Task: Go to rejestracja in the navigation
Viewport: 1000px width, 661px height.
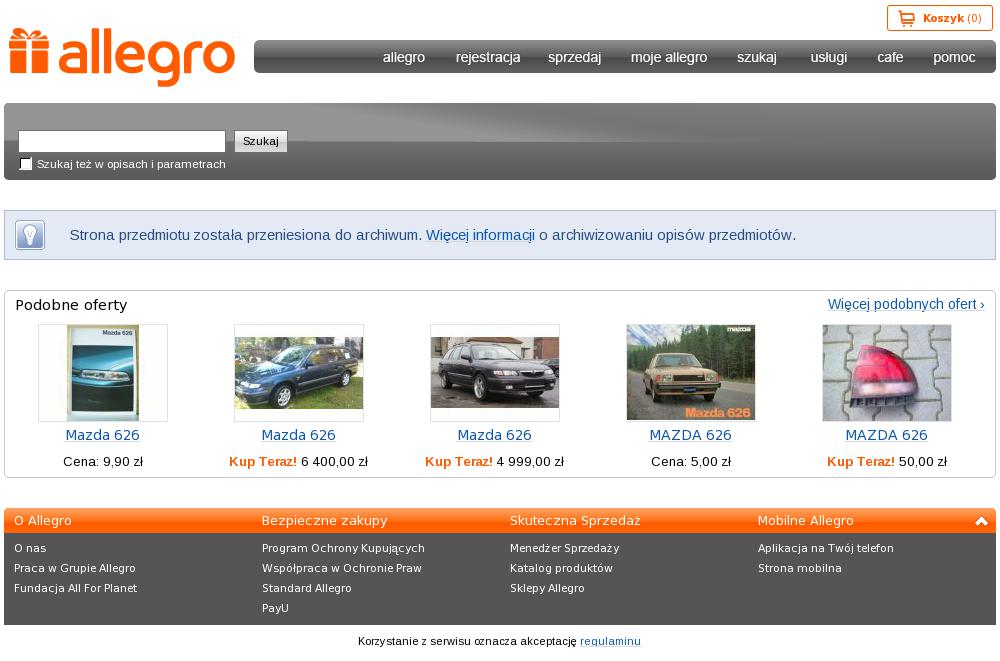Action: [x=488, y=57]
